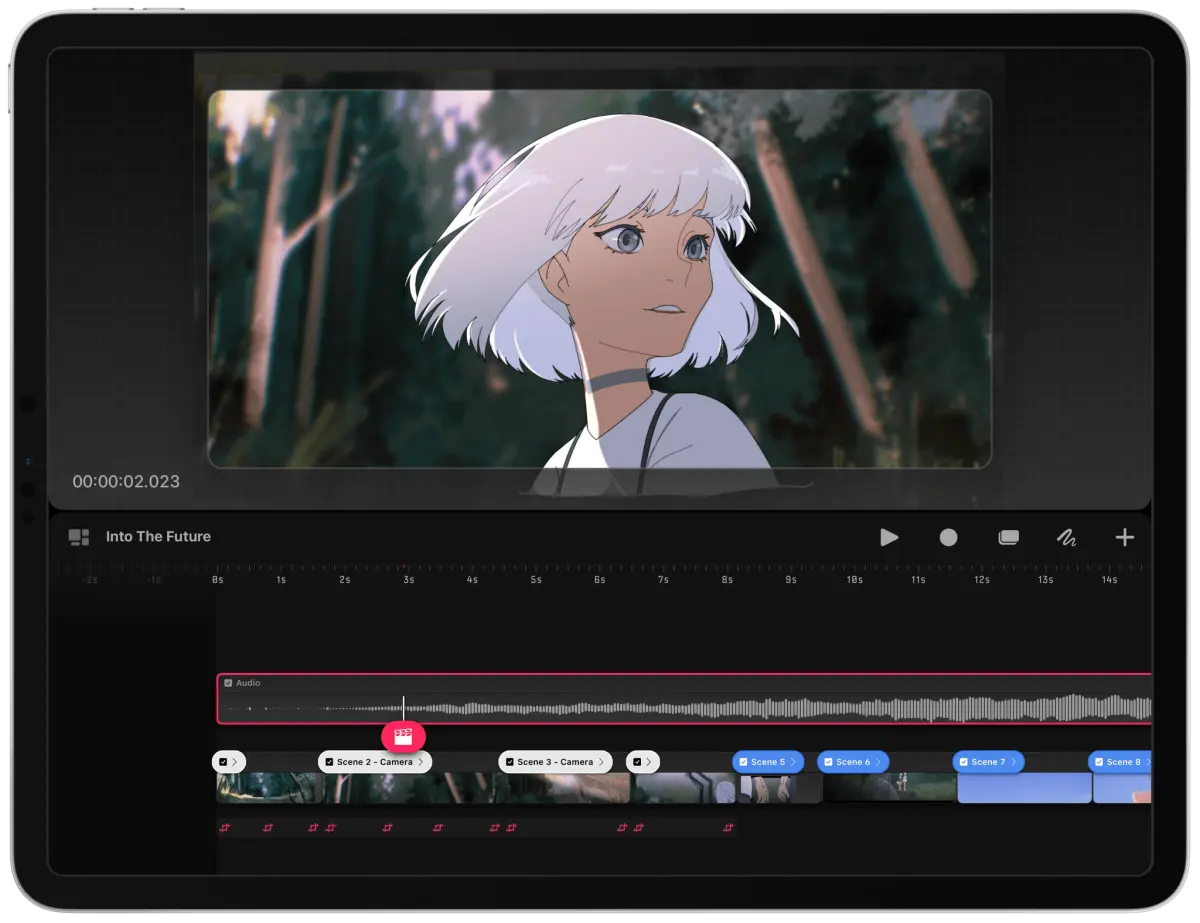Uncheck the Scene 3 - Camera checkbox
Screen dimensions: 1200x923
click(x=509, y=762)
